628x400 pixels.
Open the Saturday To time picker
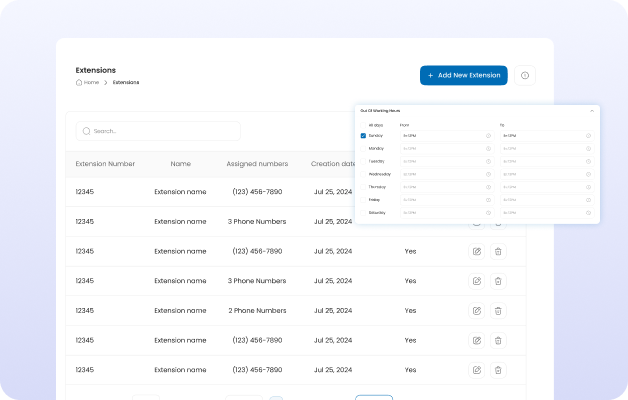coord(545,212)
